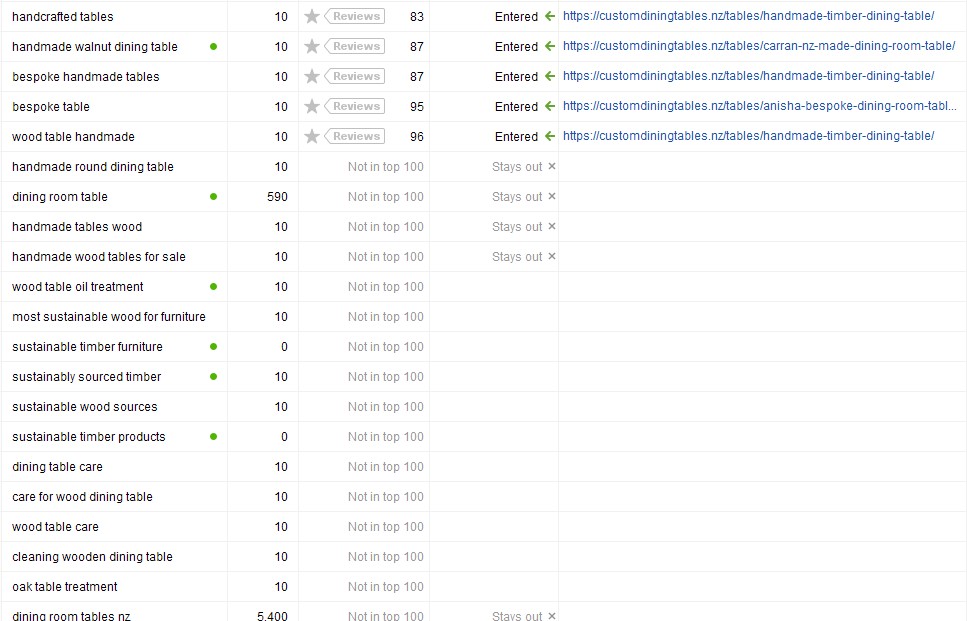Click green dot next to wood table oil treatment

coord(213,287)
